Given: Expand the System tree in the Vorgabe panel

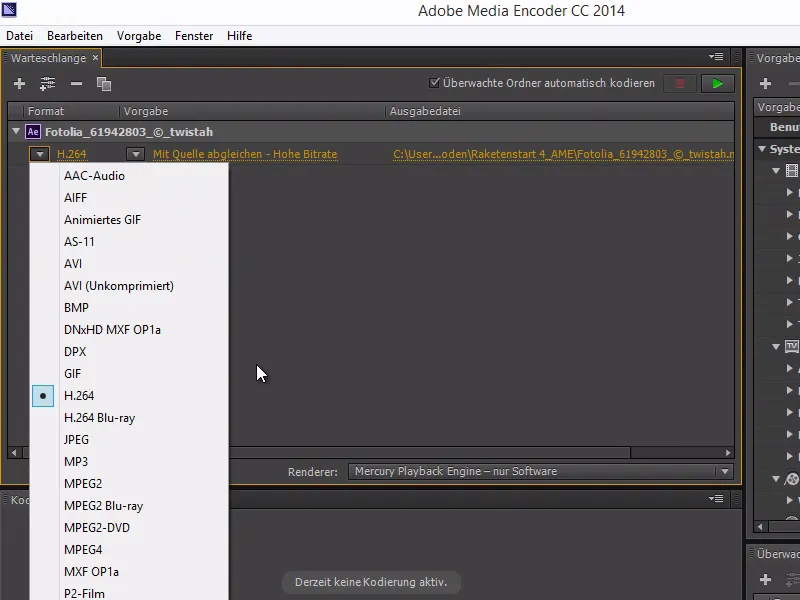Looking at the screenshot, I should 761,148.
